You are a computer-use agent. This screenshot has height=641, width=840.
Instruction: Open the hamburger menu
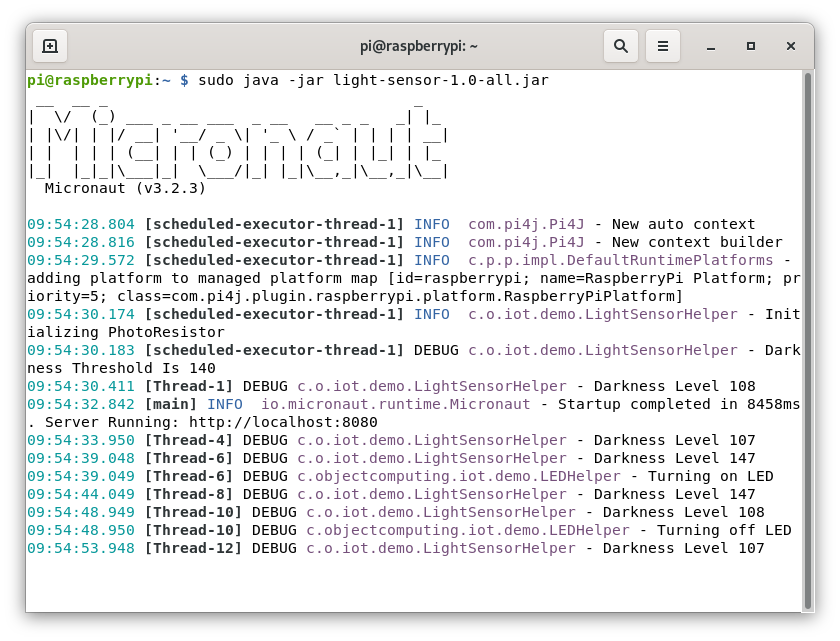[x=663, y=46]
